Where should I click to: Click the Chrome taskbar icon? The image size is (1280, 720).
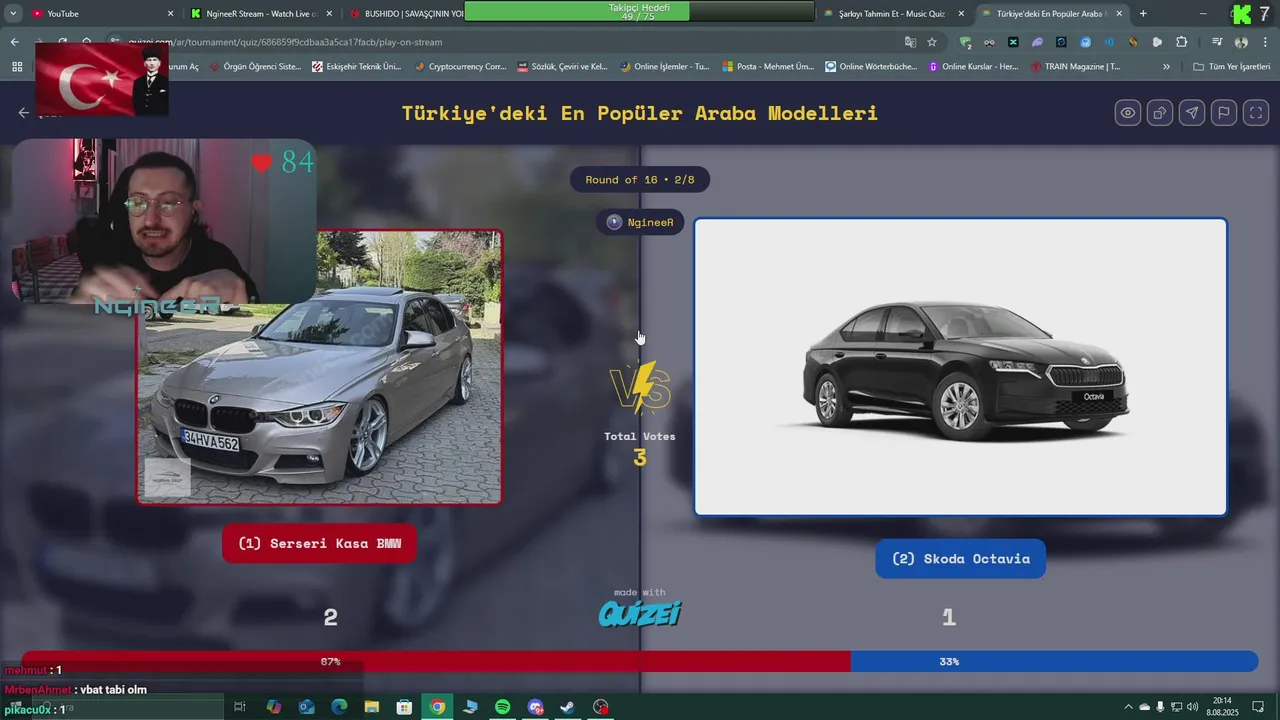(x=437, y=707)
